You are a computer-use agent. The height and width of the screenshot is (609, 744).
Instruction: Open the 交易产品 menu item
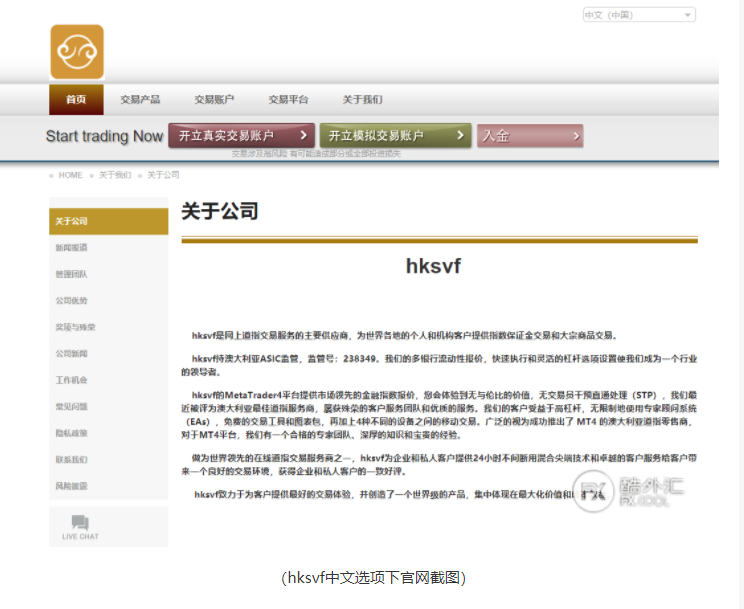[x=140, y=99]
